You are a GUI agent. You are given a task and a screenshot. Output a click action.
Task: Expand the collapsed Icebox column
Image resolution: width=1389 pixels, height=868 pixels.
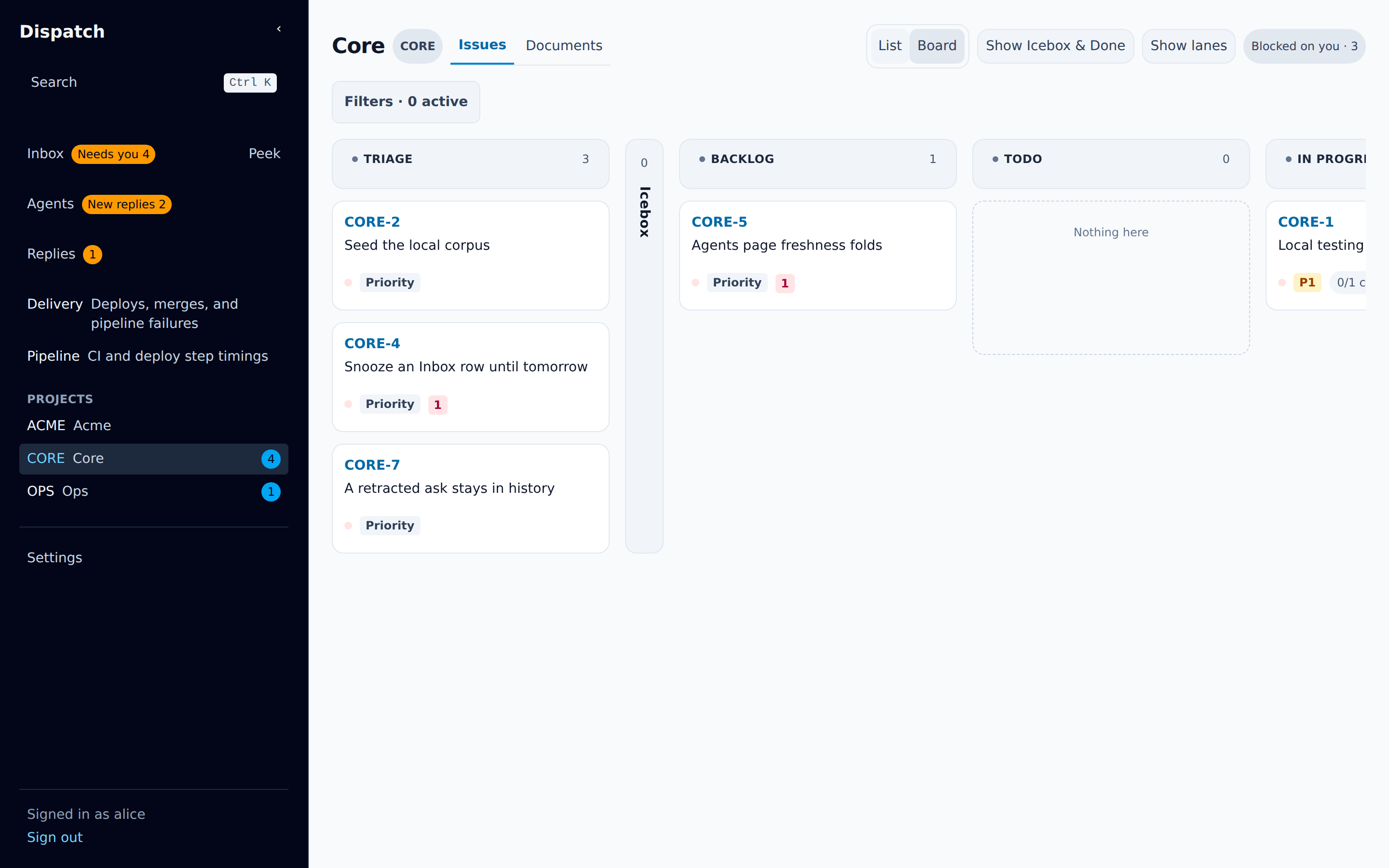644,346
